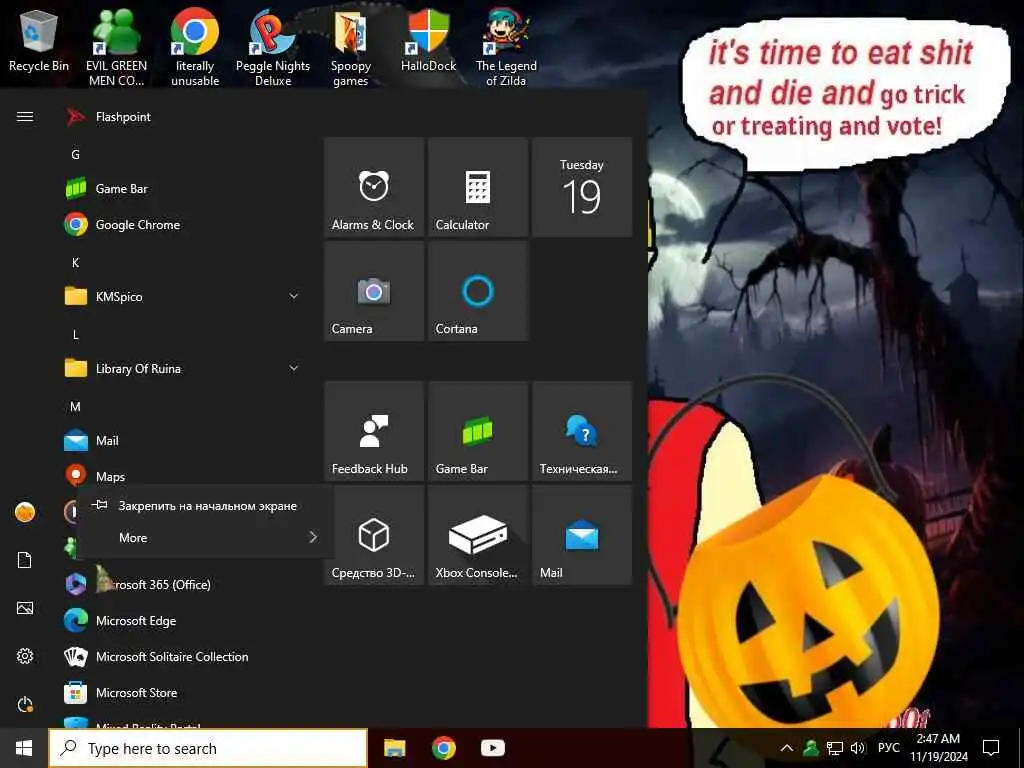Open the Средство 3D tile
The image size is (1024, 768).
pyautogui.click(x=374, y=535)
